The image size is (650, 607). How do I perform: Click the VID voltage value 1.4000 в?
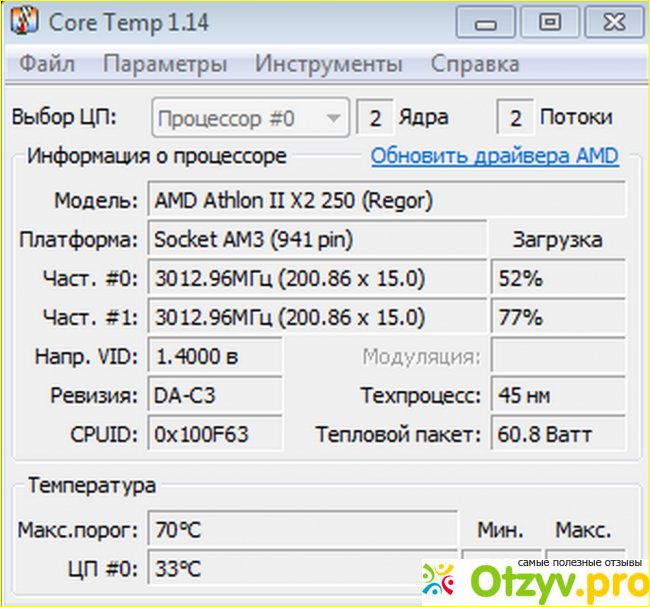pyautogui.click(x=215, y=356)
